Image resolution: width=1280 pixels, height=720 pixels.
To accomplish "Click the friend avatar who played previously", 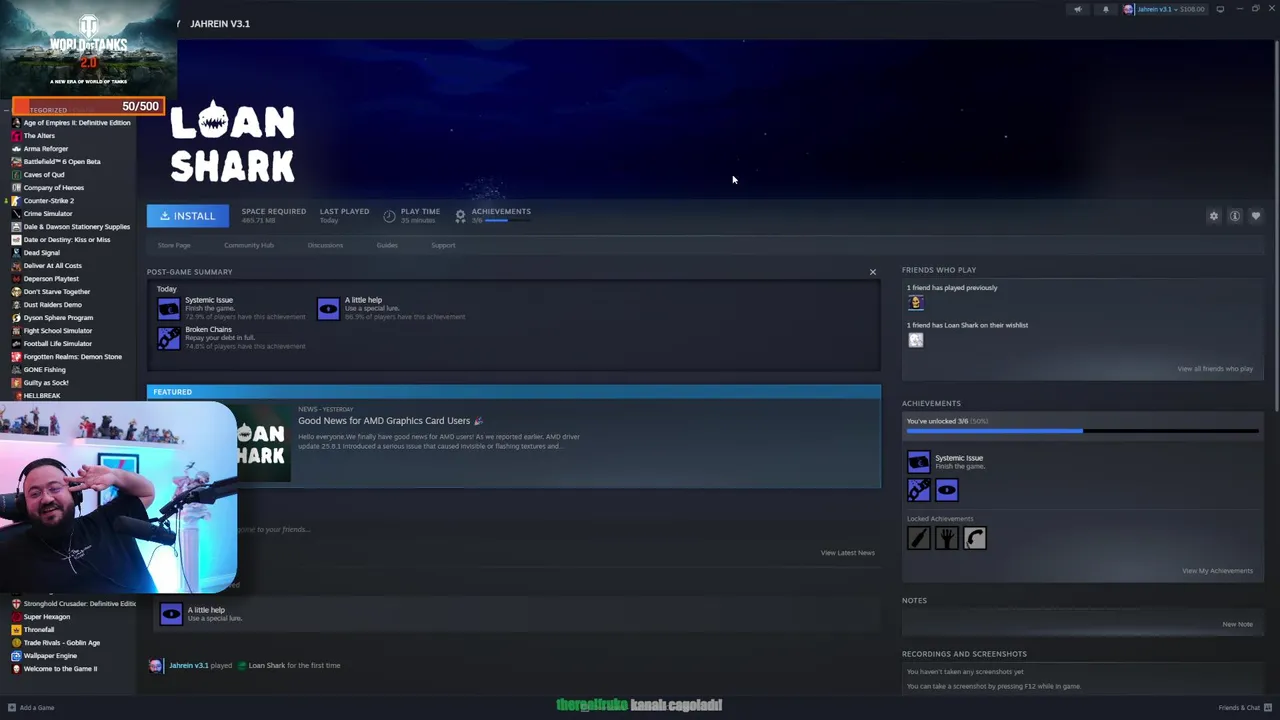I will tap(915, 303).
